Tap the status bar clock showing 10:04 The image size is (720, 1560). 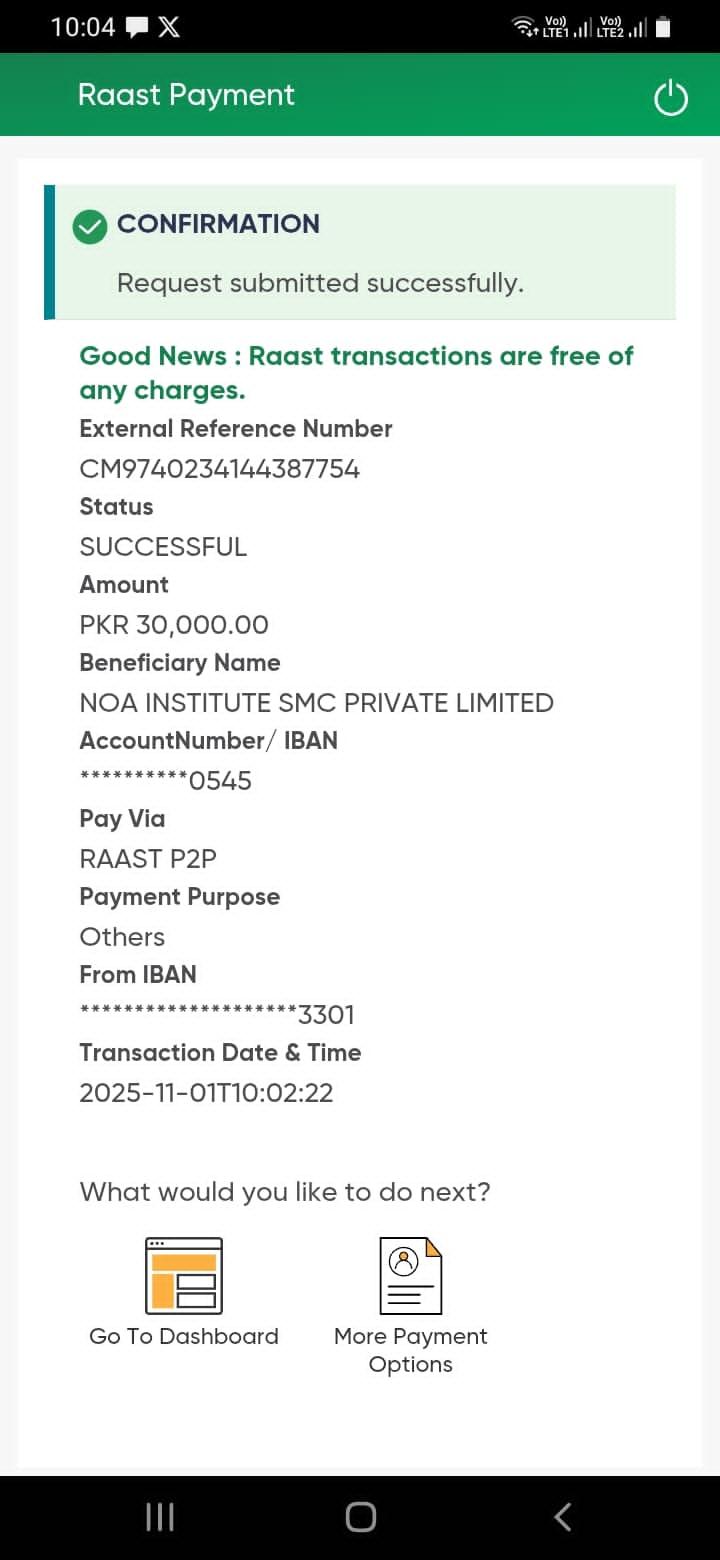(x=82, y=27)
